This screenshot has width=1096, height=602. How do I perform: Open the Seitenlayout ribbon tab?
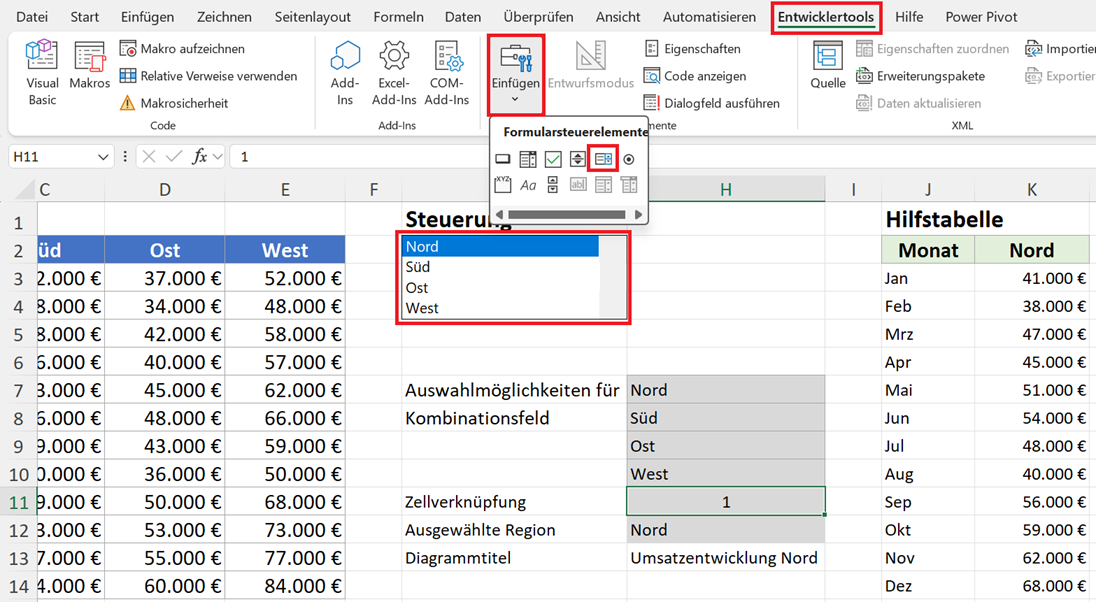click(x=312, y=17)
